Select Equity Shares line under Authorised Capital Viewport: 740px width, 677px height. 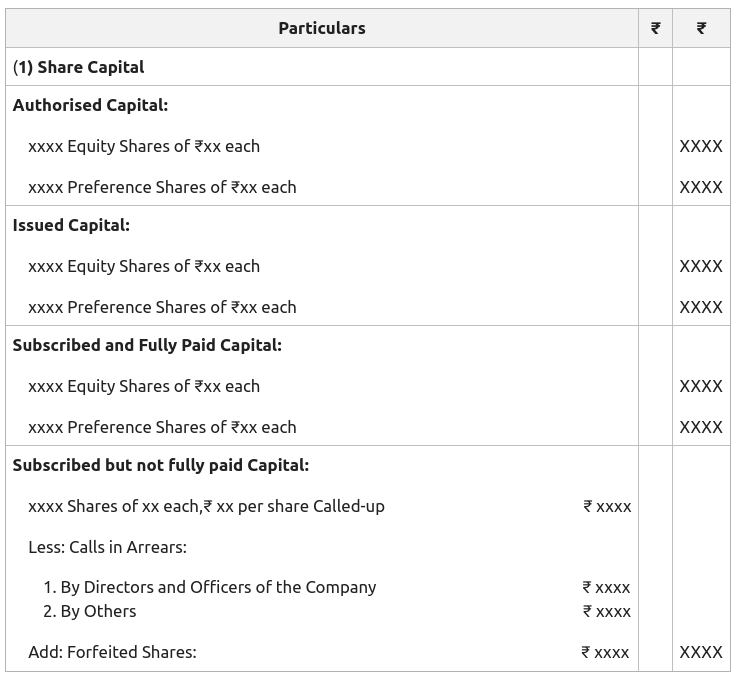[x=144, y=146]
